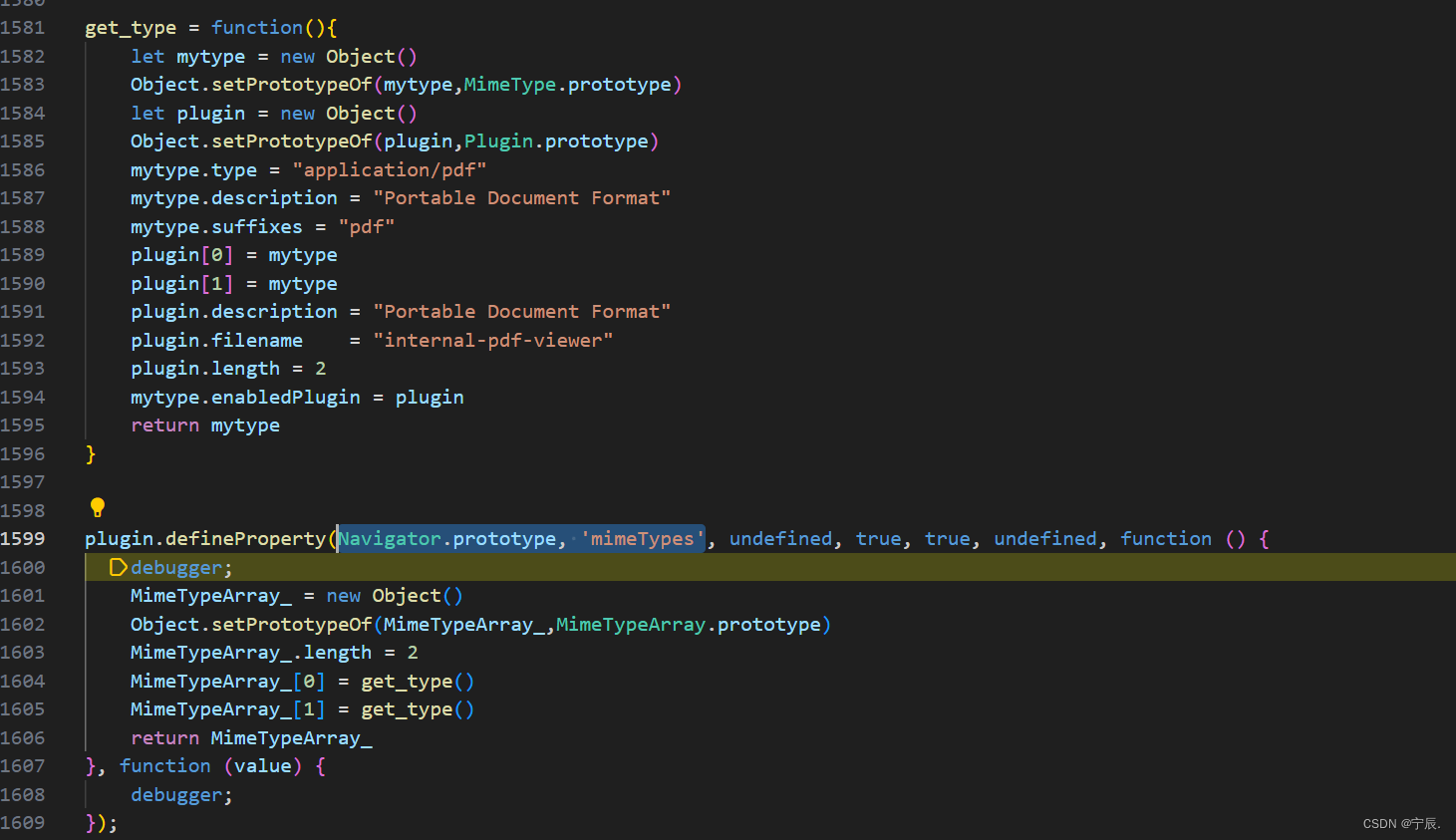Click line number 1600 in gutter

[23, 568]
